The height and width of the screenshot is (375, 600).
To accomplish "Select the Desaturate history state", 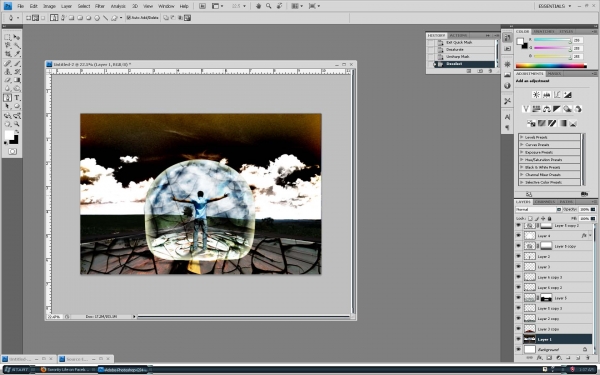I will coord(465,49).
